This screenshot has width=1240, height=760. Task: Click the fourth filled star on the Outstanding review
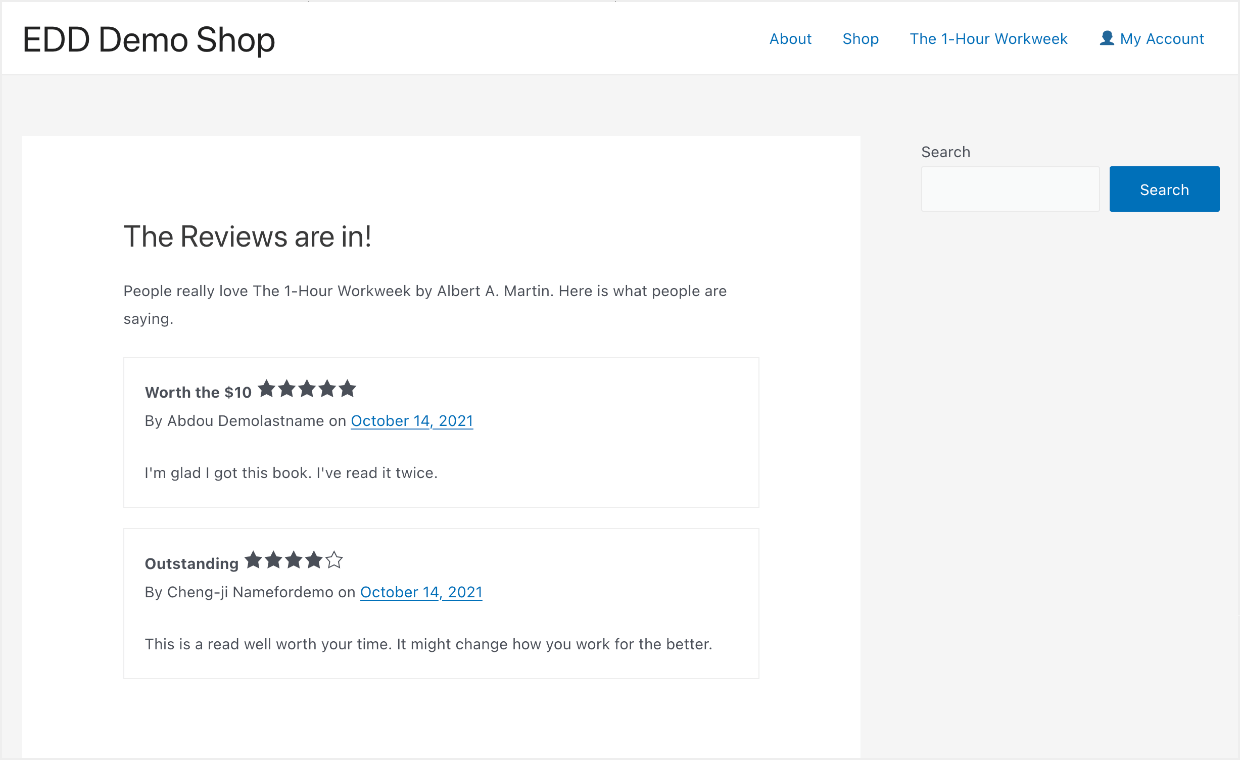[314, 560]
